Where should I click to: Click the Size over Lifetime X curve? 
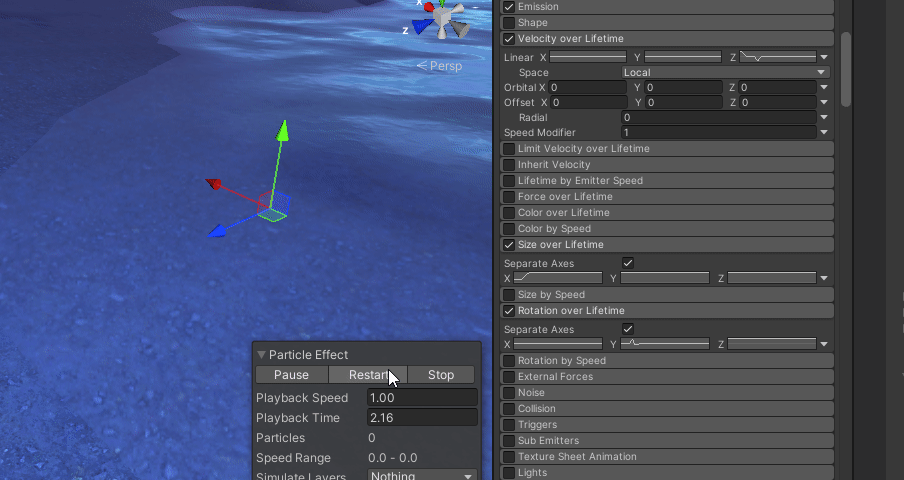coord(557,278)
